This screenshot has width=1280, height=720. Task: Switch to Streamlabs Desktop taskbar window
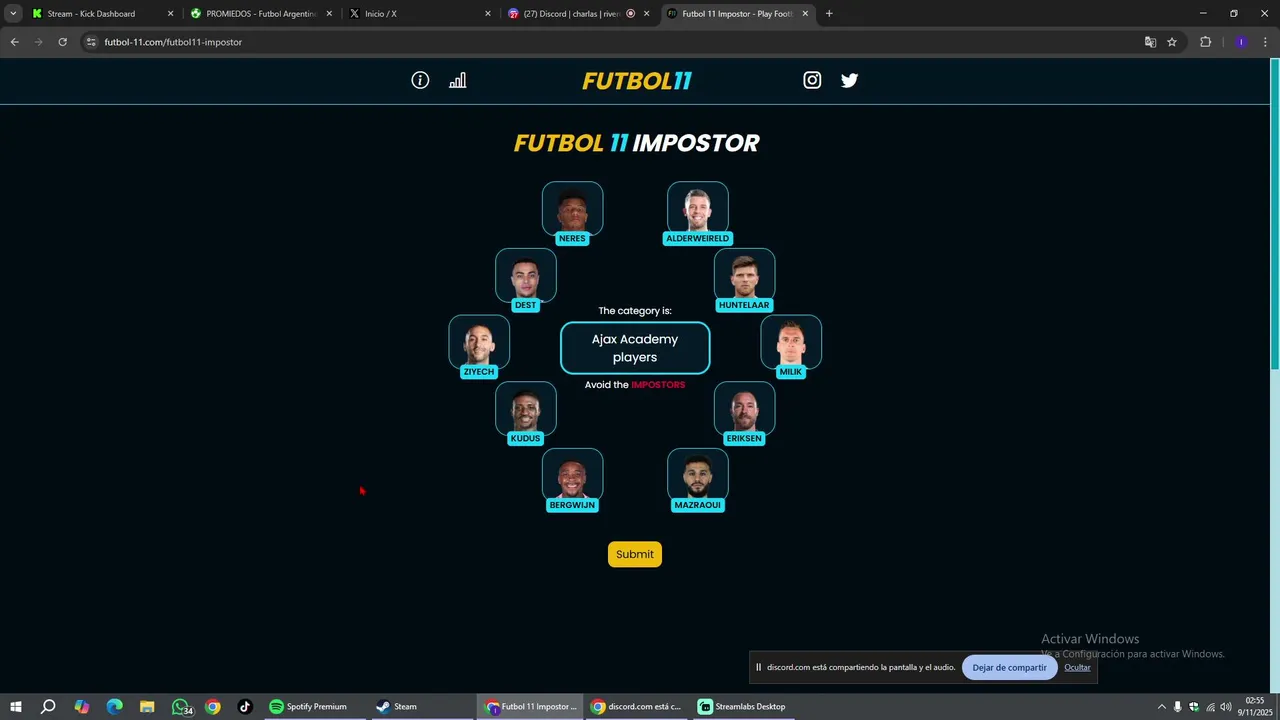point(744,707)
